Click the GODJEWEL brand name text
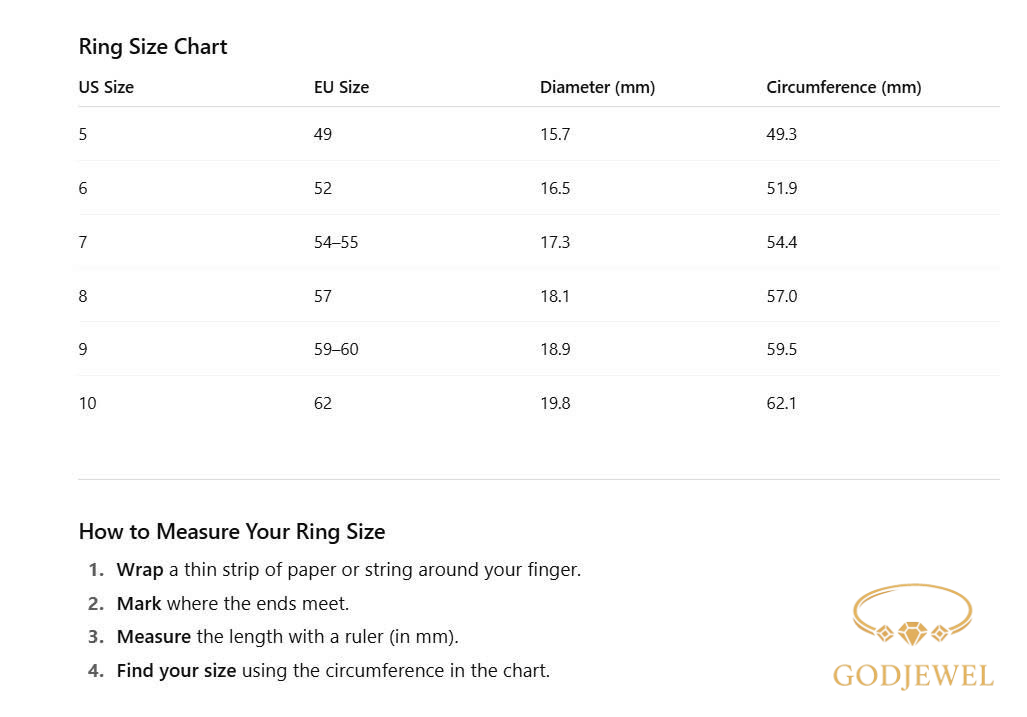This screenshot has width=1027, height=717. pos(913,676)
